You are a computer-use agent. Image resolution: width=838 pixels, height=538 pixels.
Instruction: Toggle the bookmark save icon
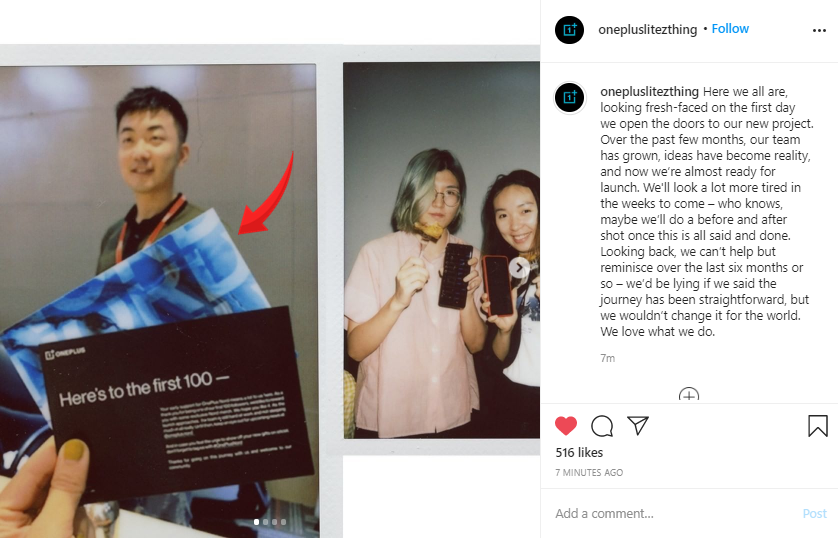point(818,426)
